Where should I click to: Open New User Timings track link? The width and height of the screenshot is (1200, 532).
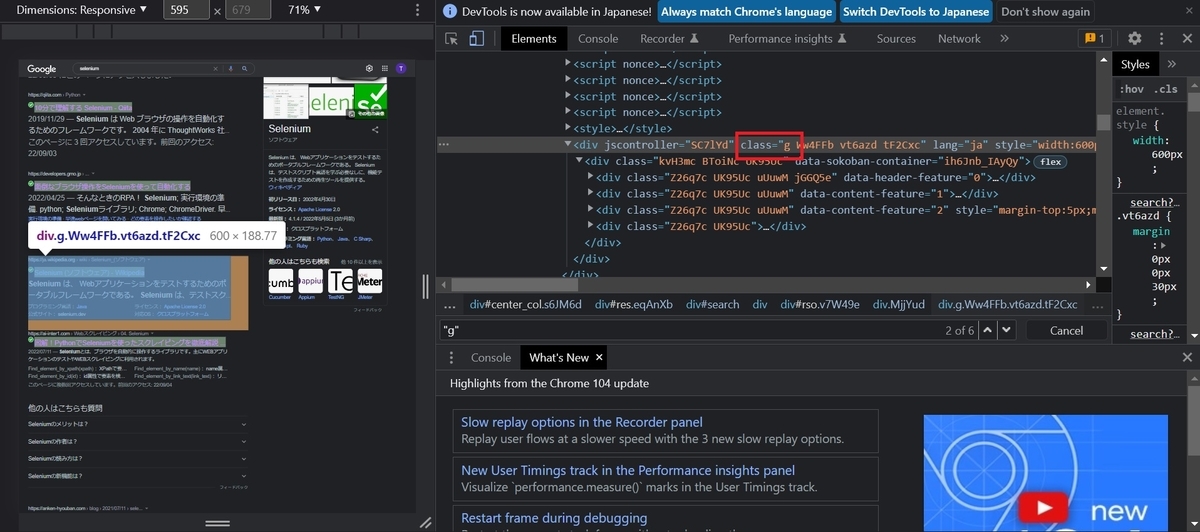click(628, 470)
